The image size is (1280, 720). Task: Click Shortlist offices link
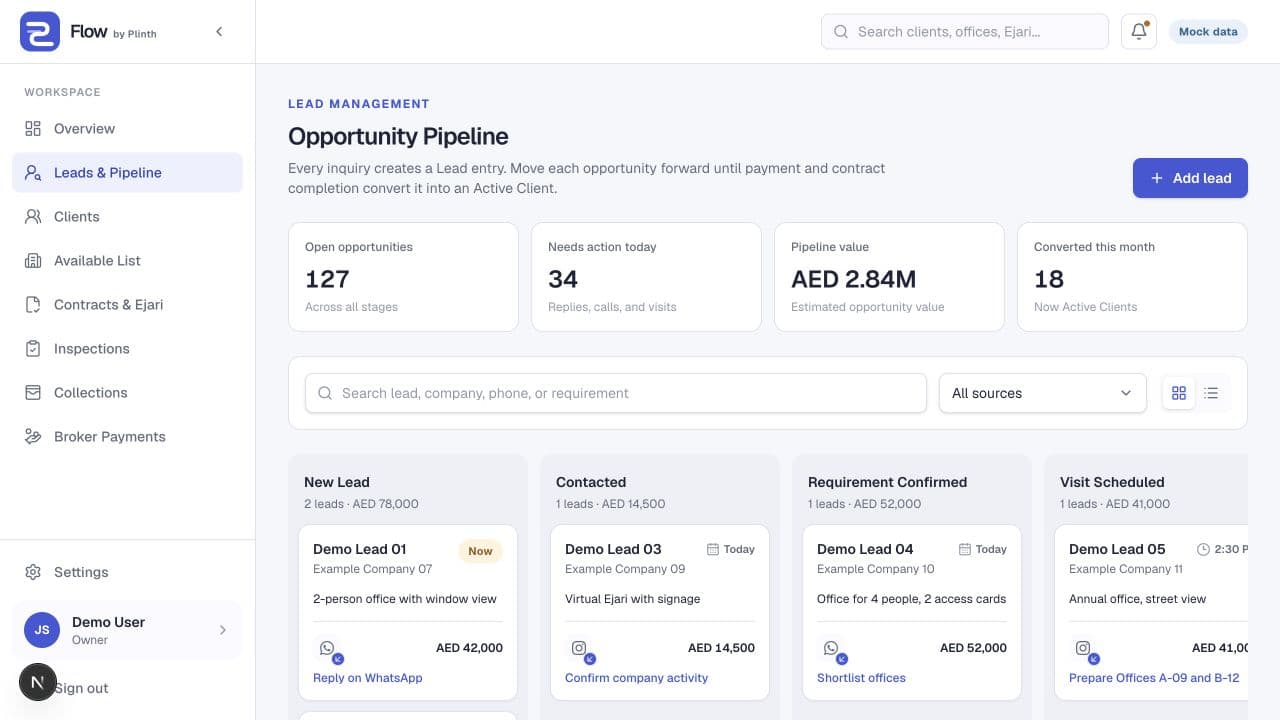point(861,678)
